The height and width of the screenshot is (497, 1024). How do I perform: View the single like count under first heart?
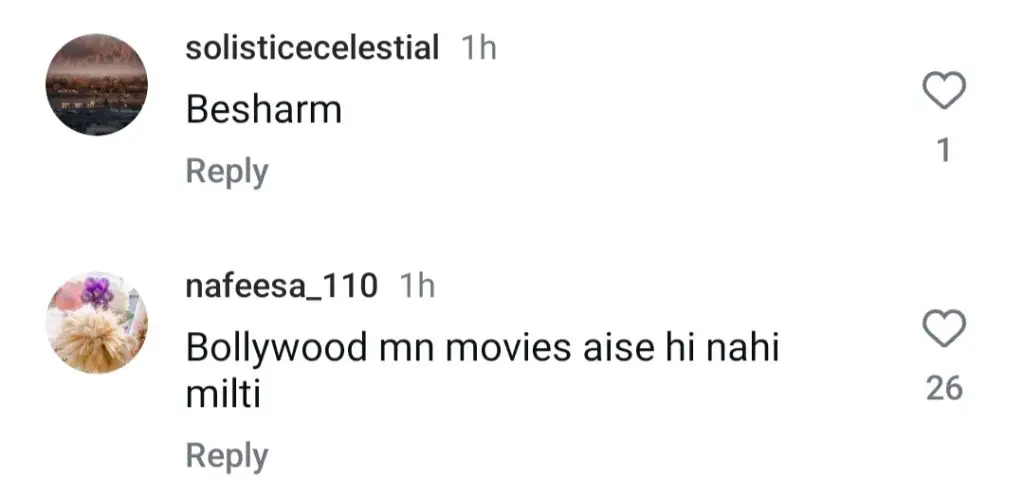(944, 151)
